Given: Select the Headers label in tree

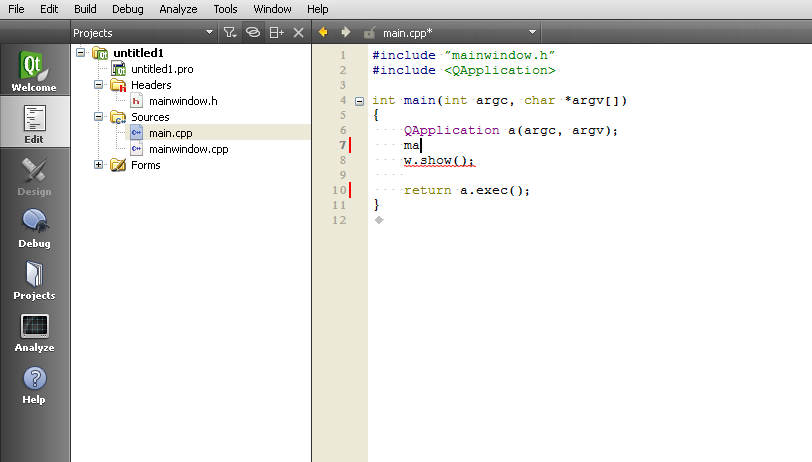Looking at the screenshot, I should coord(151,85).
